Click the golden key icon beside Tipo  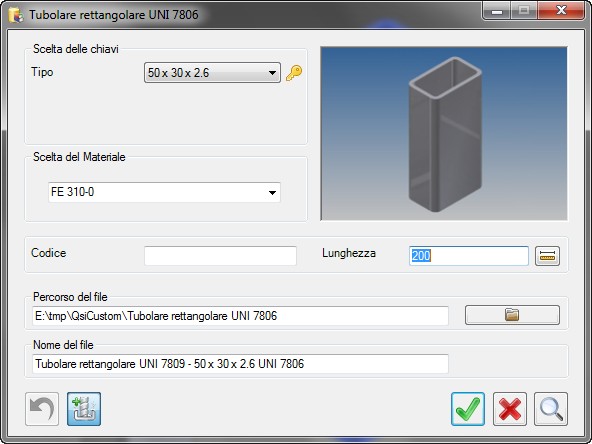(x=294, y=73)
